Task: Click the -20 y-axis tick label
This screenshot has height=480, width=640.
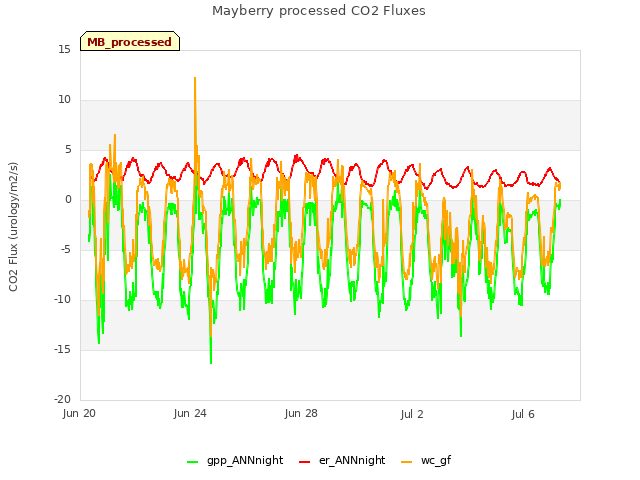Action: coord(62,399)
